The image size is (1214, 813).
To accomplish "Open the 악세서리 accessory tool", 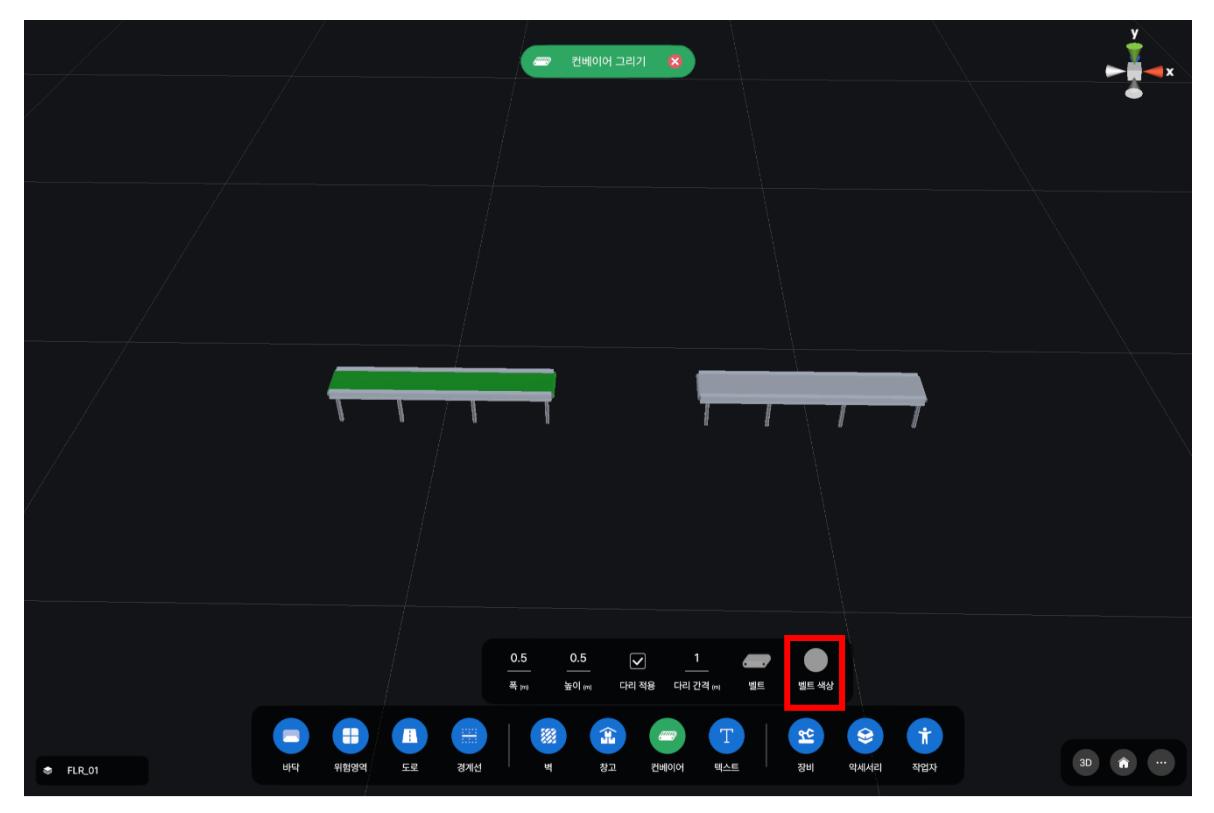I will point(865,737).
